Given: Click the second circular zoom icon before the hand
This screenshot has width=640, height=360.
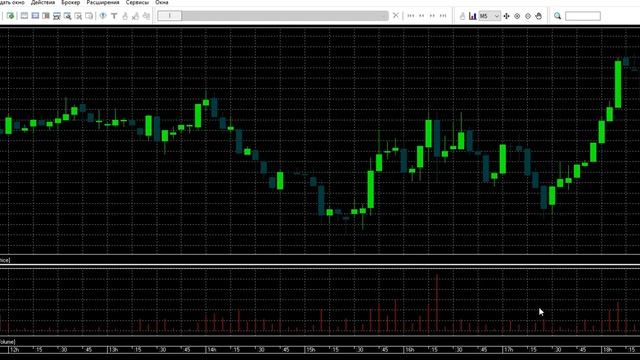Looking at the screenshot, I should point(528,16).
